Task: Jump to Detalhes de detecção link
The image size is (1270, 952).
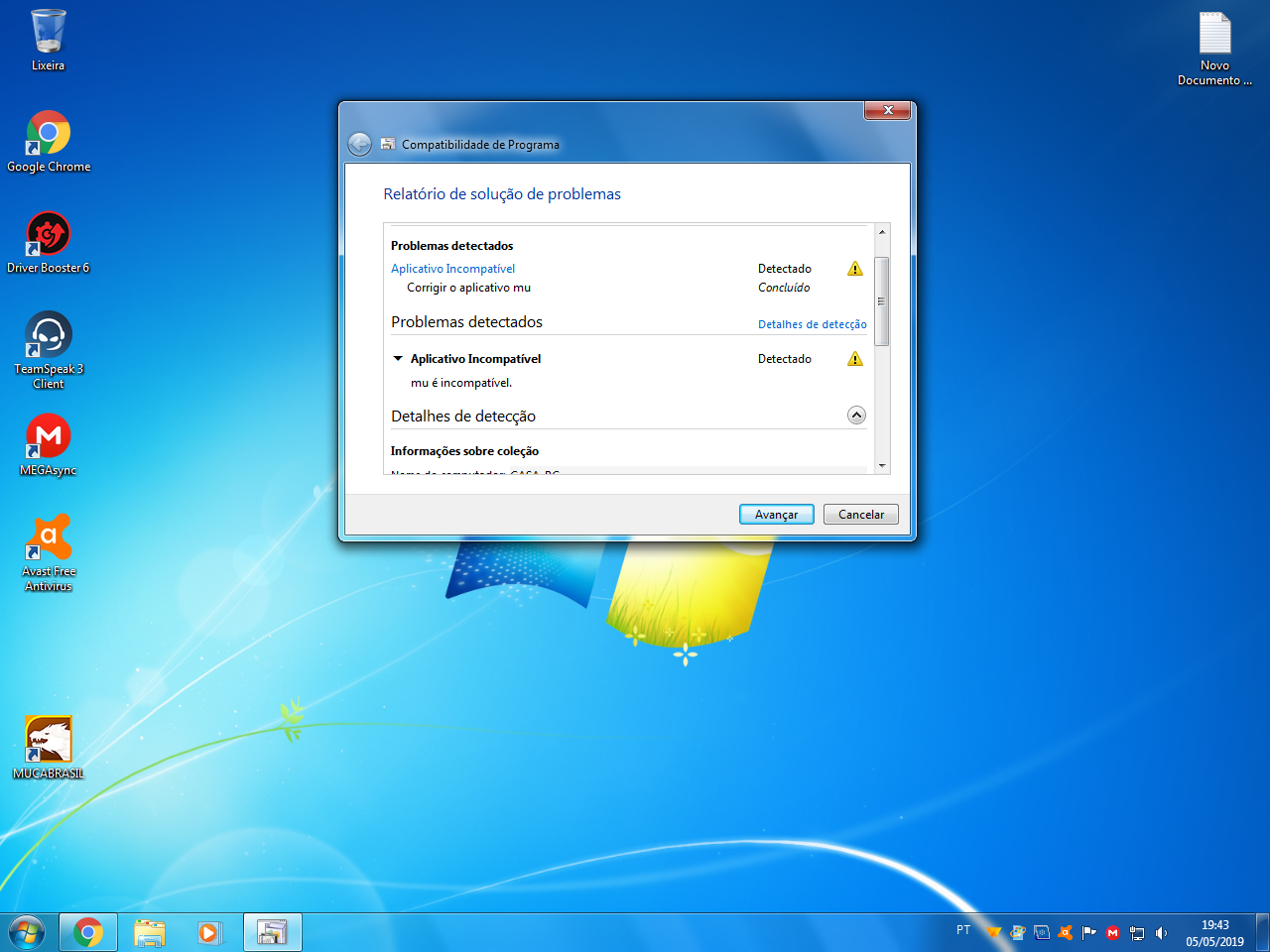Action: point(812,324)
